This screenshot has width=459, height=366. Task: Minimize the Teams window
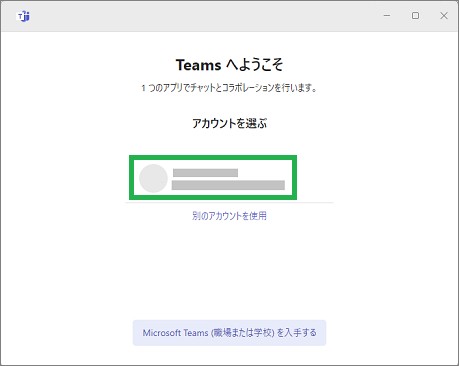(387, 16)
